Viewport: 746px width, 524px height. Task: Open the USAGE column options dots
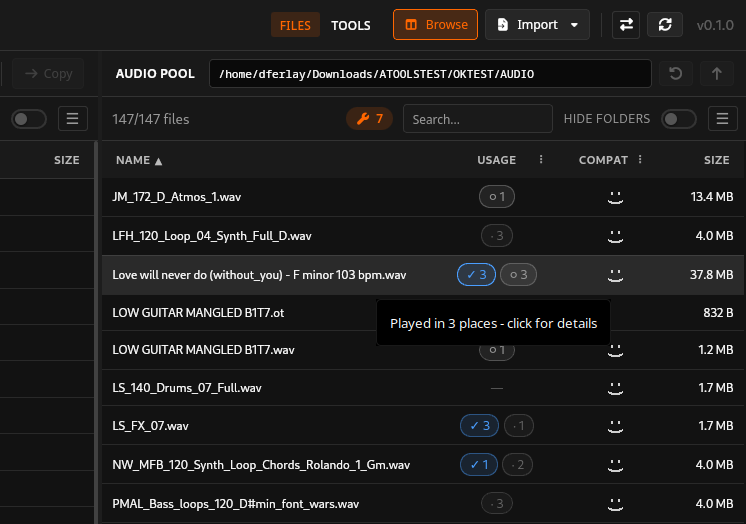pyautogui.click(x=541, y=159)
